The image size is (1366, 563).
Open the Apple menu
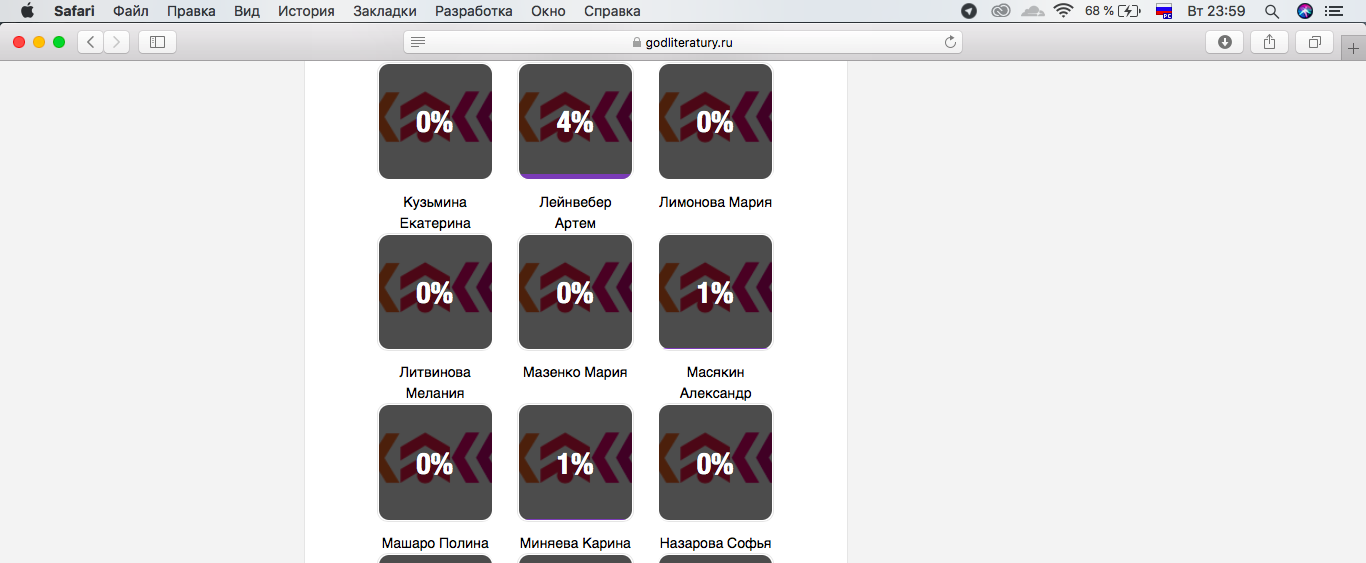(x=27, y=11)
